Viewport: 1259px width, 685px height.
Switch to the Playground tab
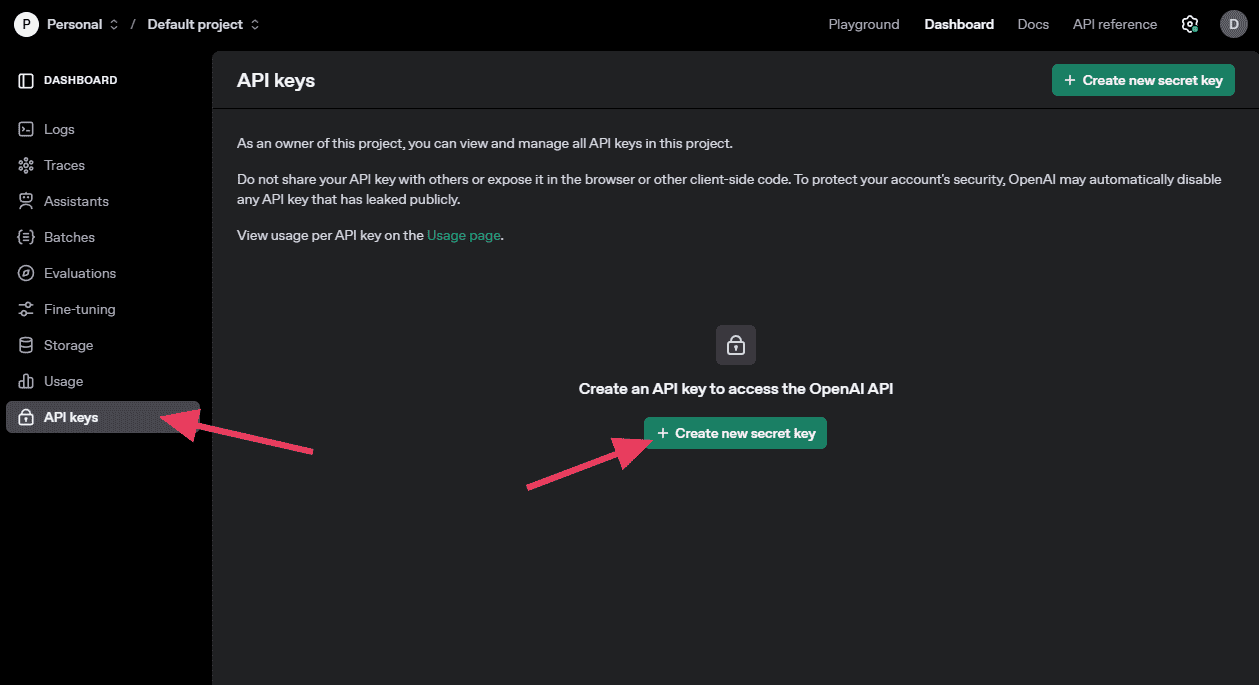863,23
